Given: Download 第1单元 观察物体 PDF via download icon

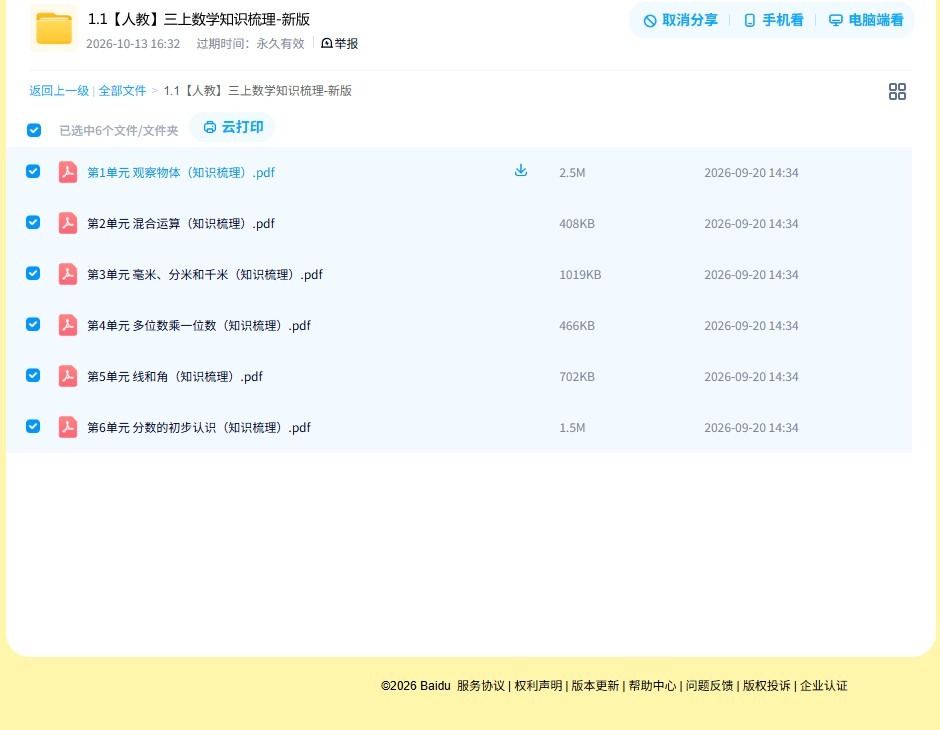Looking at the screenshot, I should (x=521, y=171).
